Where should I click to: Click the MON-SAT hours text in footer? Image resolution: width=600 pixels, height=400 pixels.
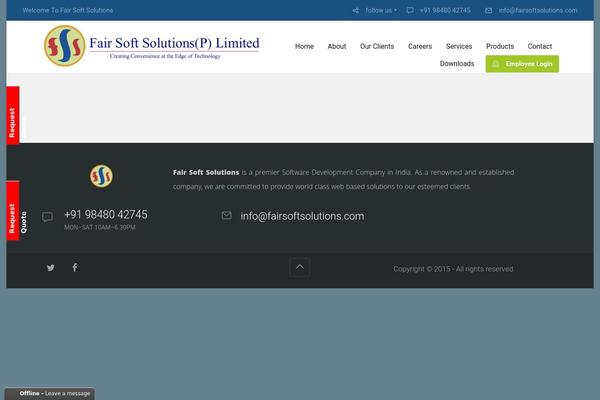(x=99, y=227)
